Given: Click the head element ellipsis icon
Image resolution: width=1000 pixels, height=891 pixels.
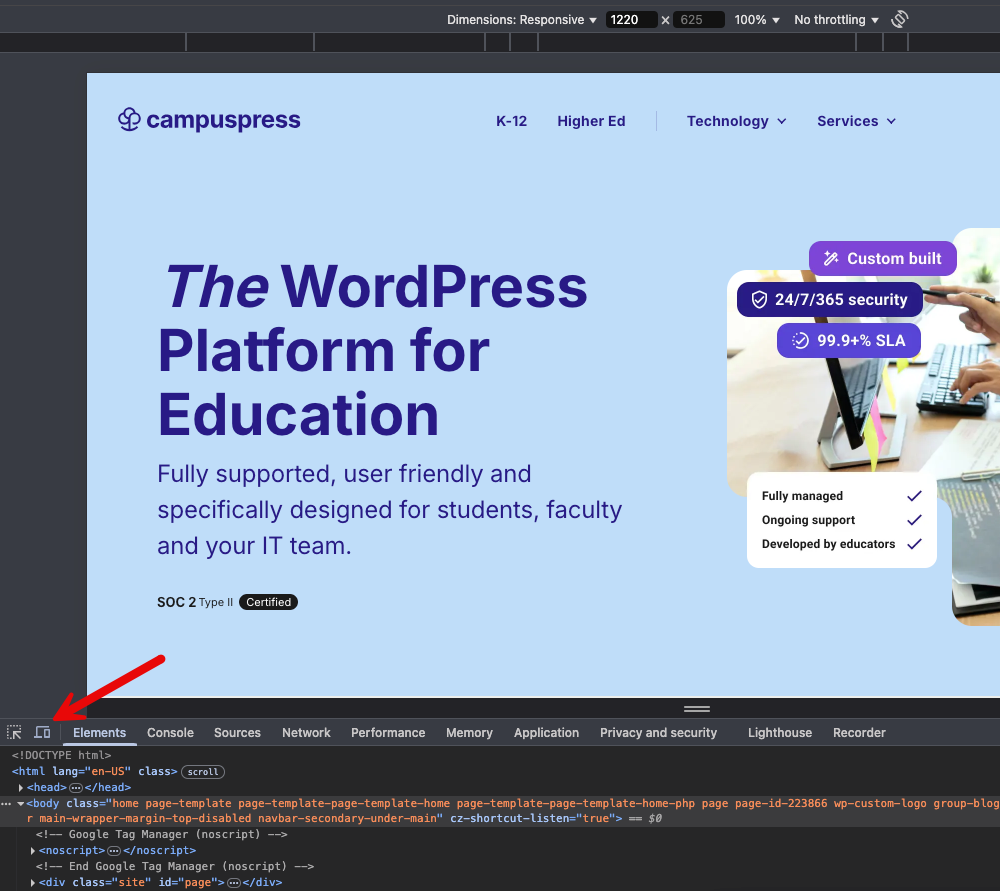Looking at the screenshot, I should click(76, 788).
